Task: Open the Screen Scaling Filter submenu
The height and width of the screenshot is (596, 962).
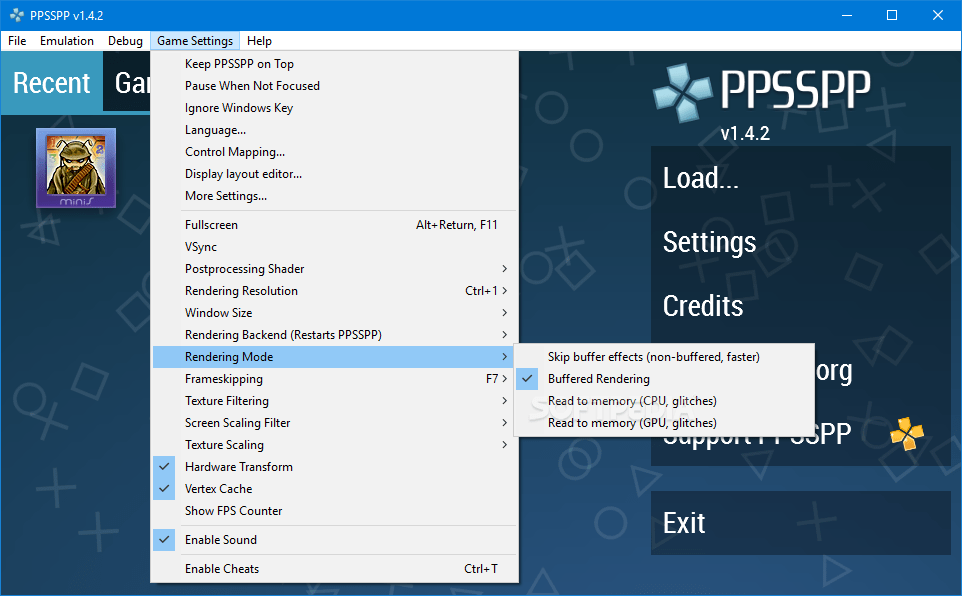Action: [239, 422]
